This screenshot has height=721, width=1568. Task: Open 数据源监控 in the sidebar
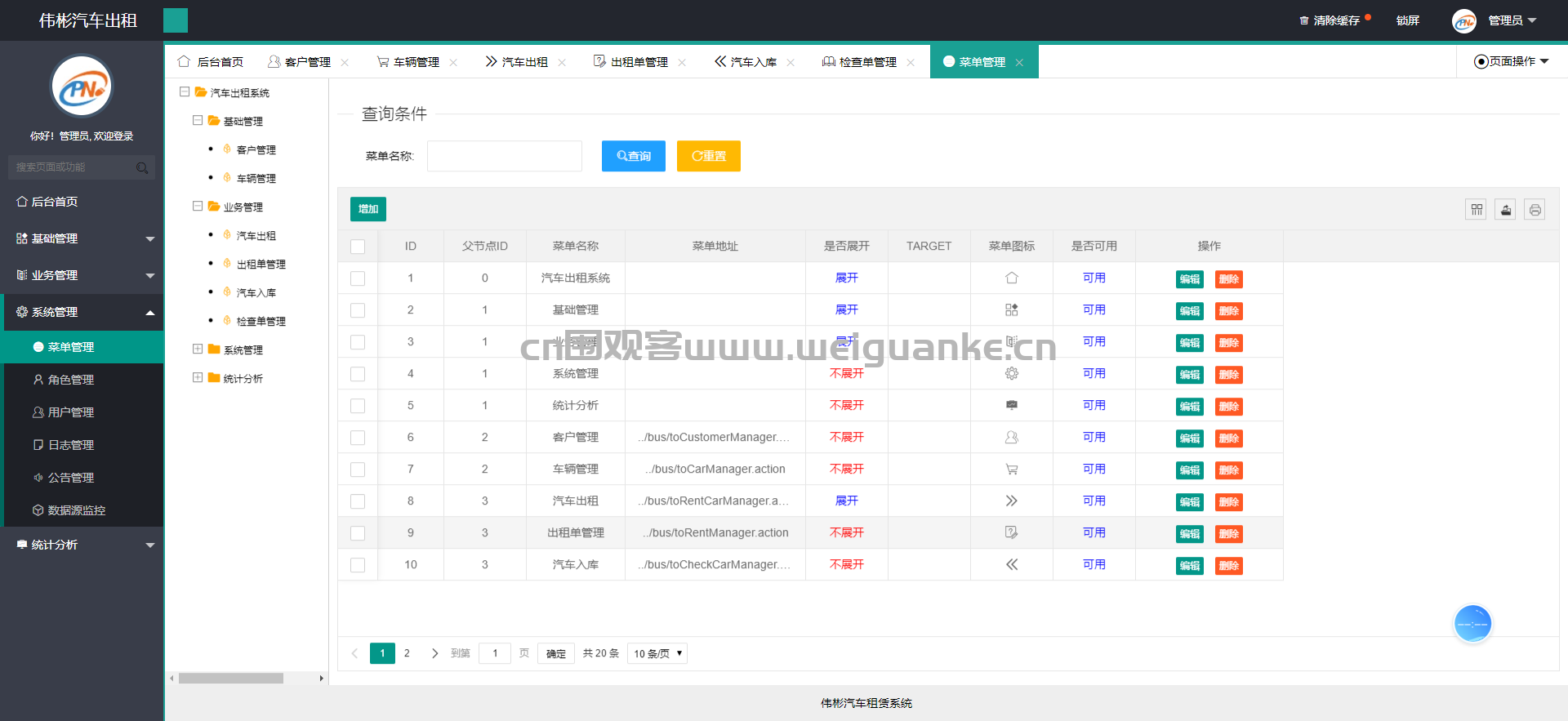[x=83, y=510]
